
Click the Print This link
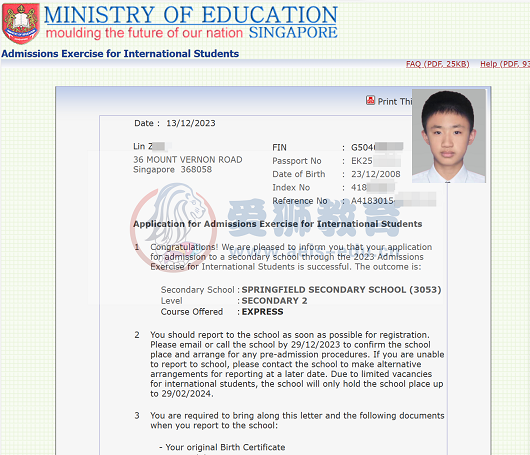395,101
